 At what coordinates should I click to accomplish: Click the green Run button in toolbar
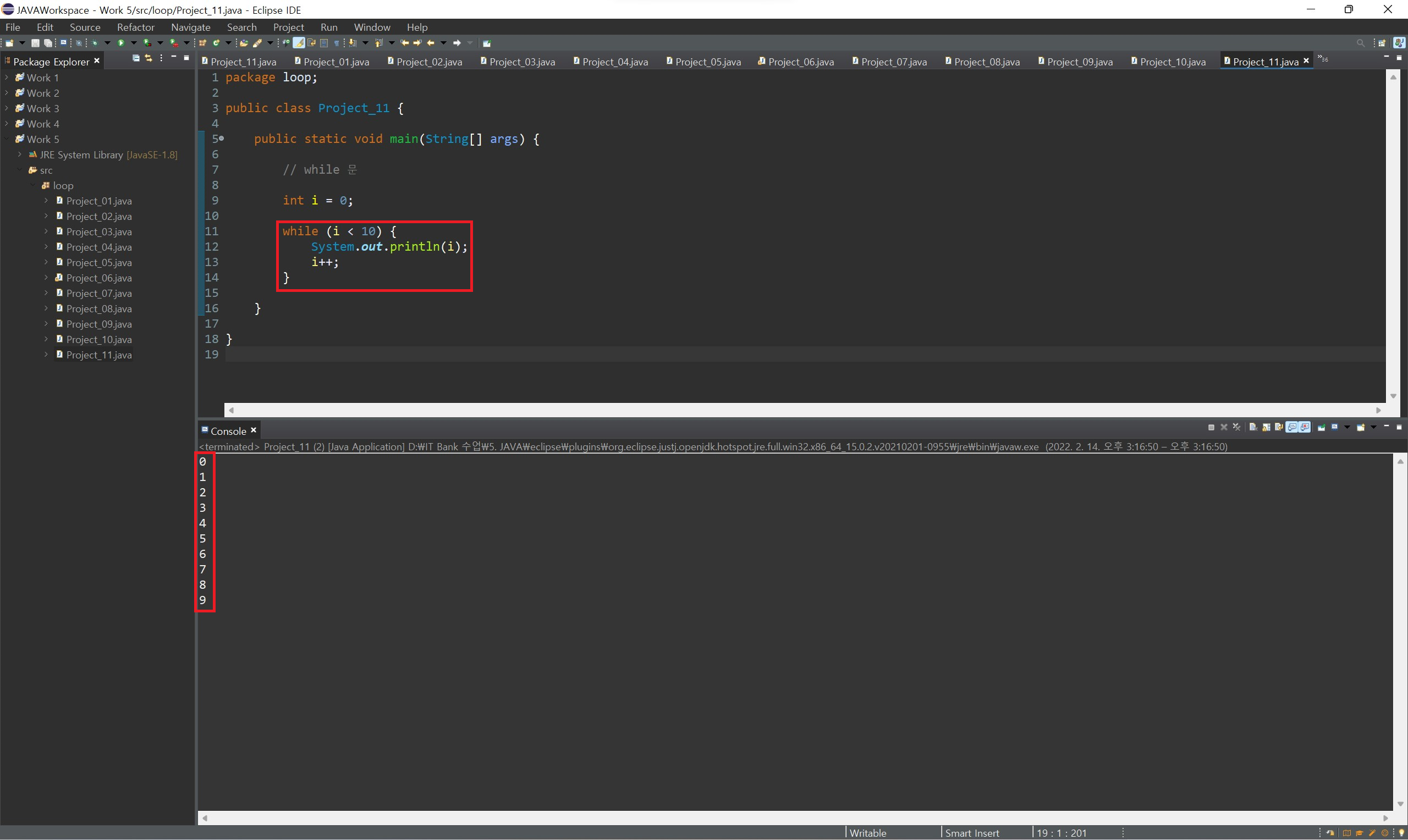pos(120,43)
